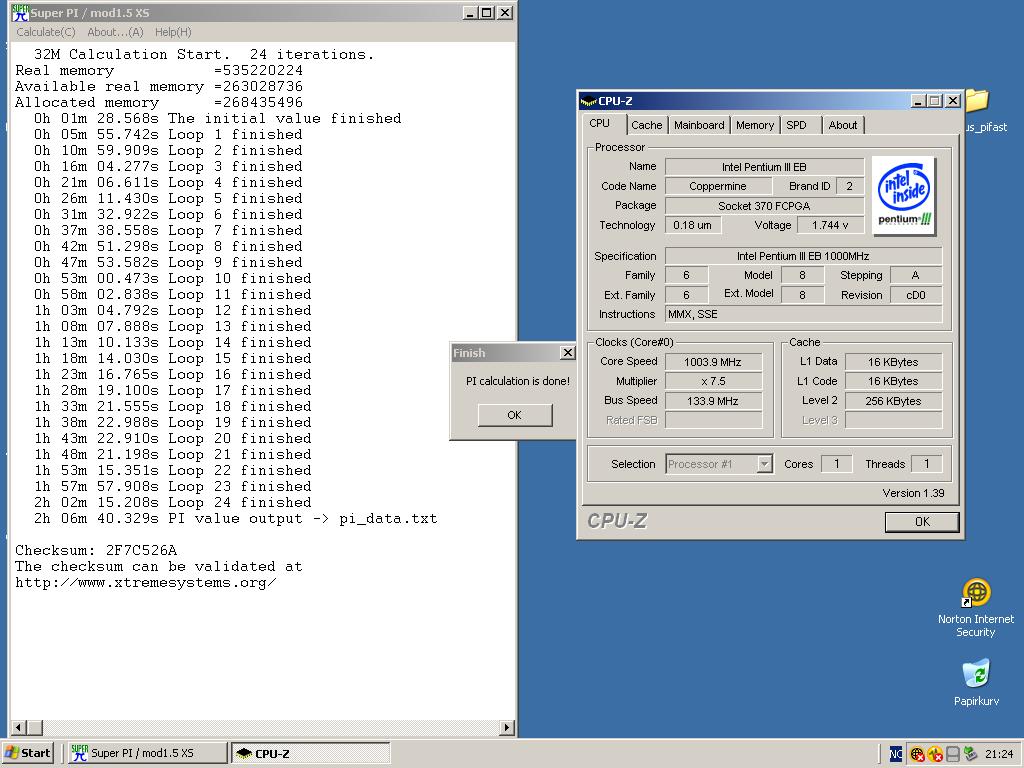Click the Loop 1 finished line
The image size is (1024, 768).
[x=168, y=135]
